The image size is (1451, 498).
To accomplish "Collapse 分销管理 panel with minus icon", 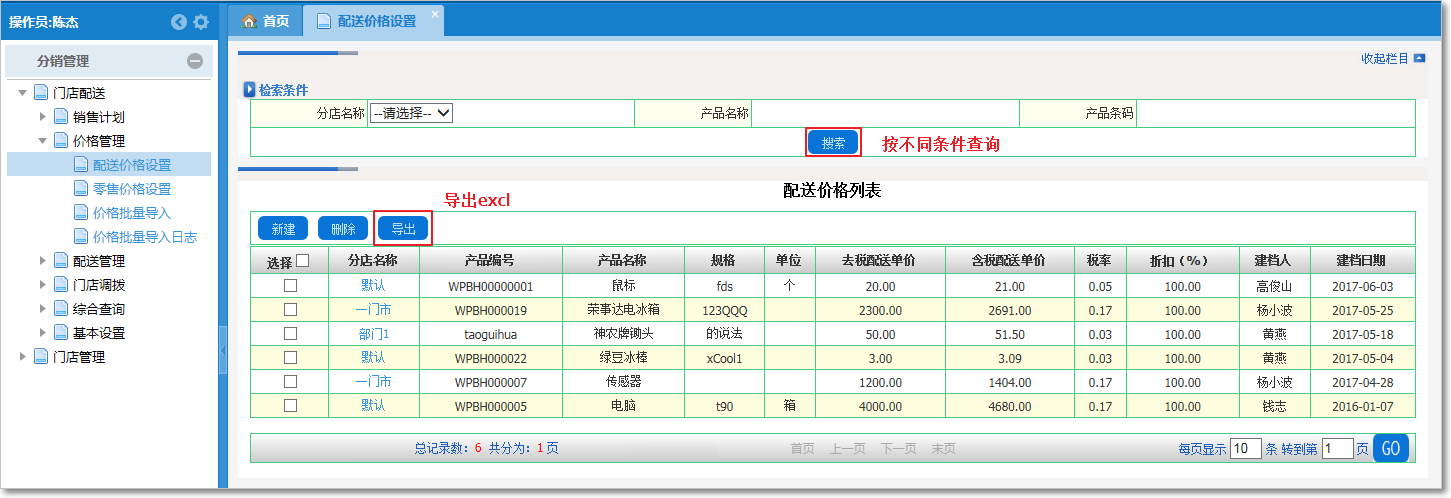I will coord(195,61).
